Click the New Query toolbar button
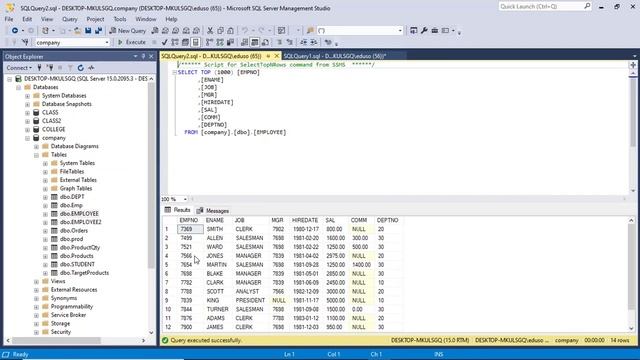This screenshot has width=640, height=360. (128, 31)
